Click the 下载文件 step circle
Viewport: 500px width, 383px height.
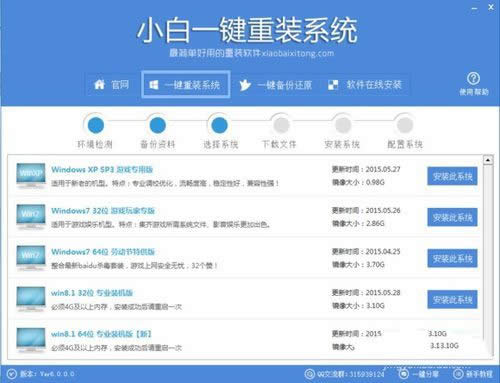(x=281, y=125)
